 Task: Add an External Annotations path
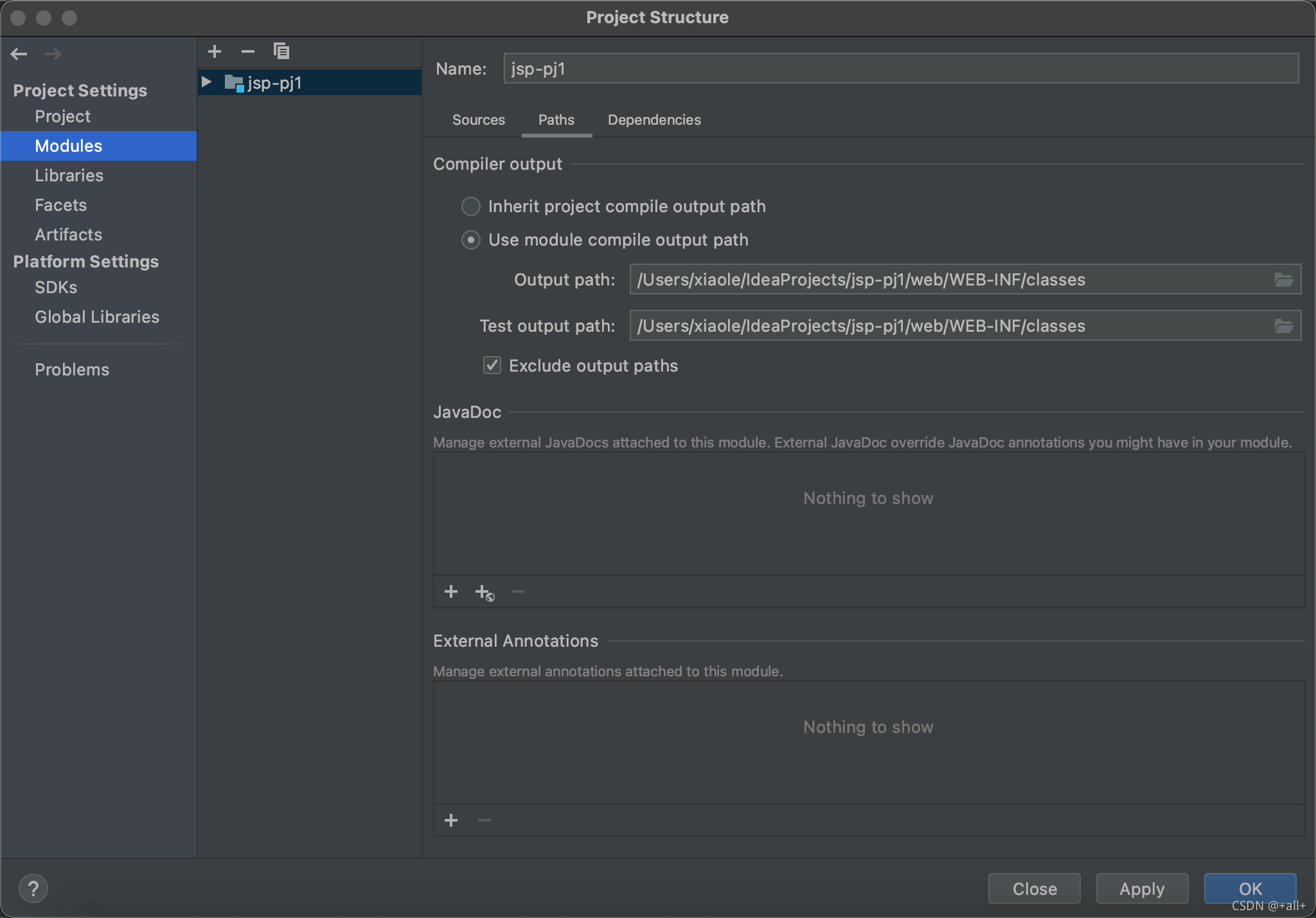coord(451,820)
